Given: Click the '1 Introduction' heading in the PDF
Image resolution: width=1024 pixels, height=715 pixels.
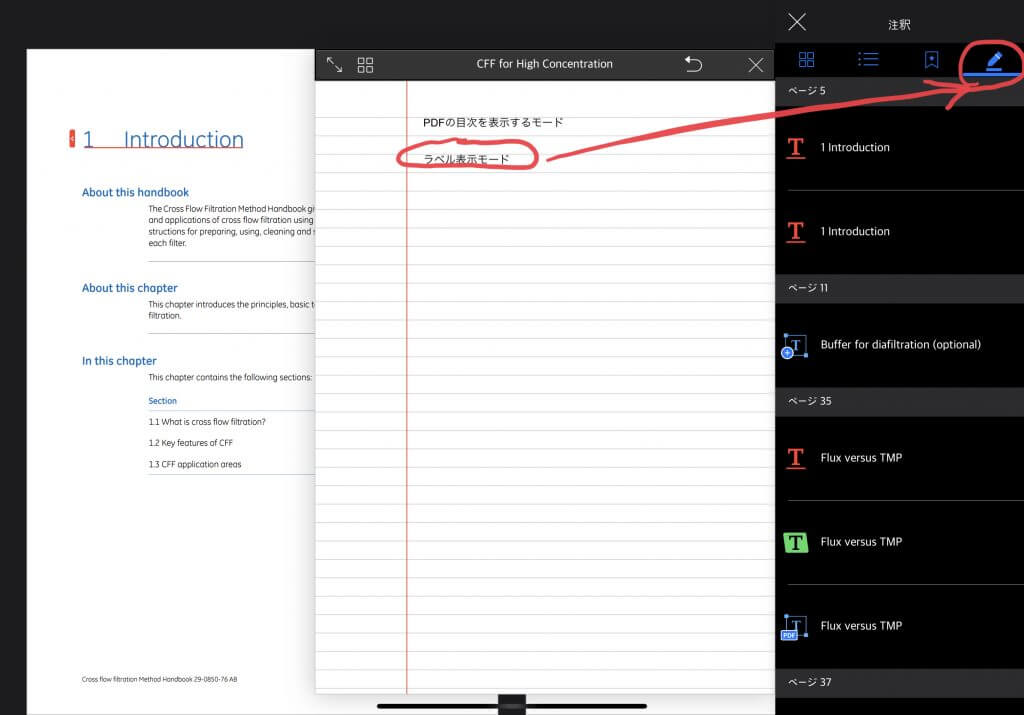Looking at the screenshot, I should click(x=163, y=139).
